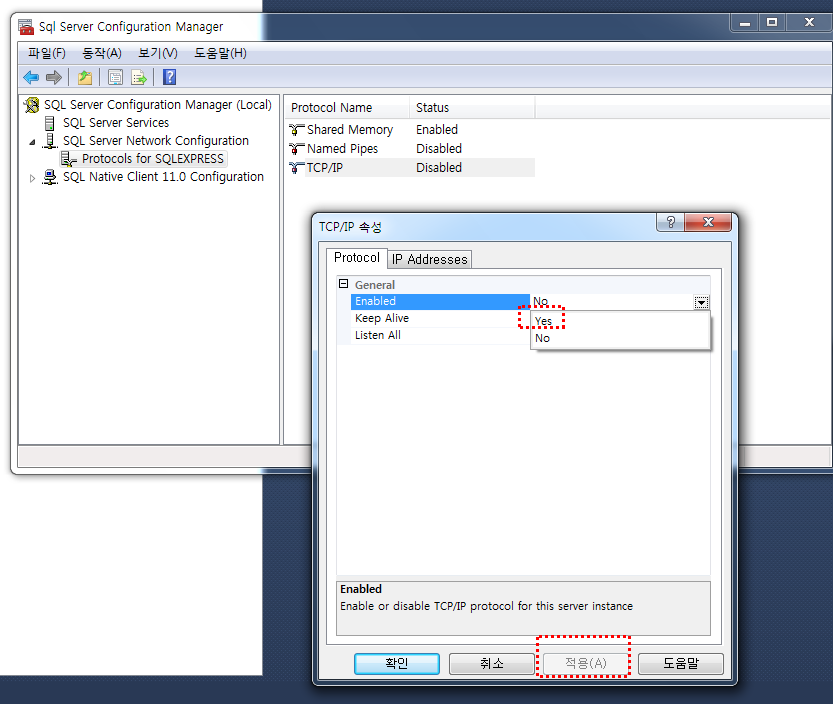
Task: Click the Disabled status of Named Pipes
Action: [439, 149]
